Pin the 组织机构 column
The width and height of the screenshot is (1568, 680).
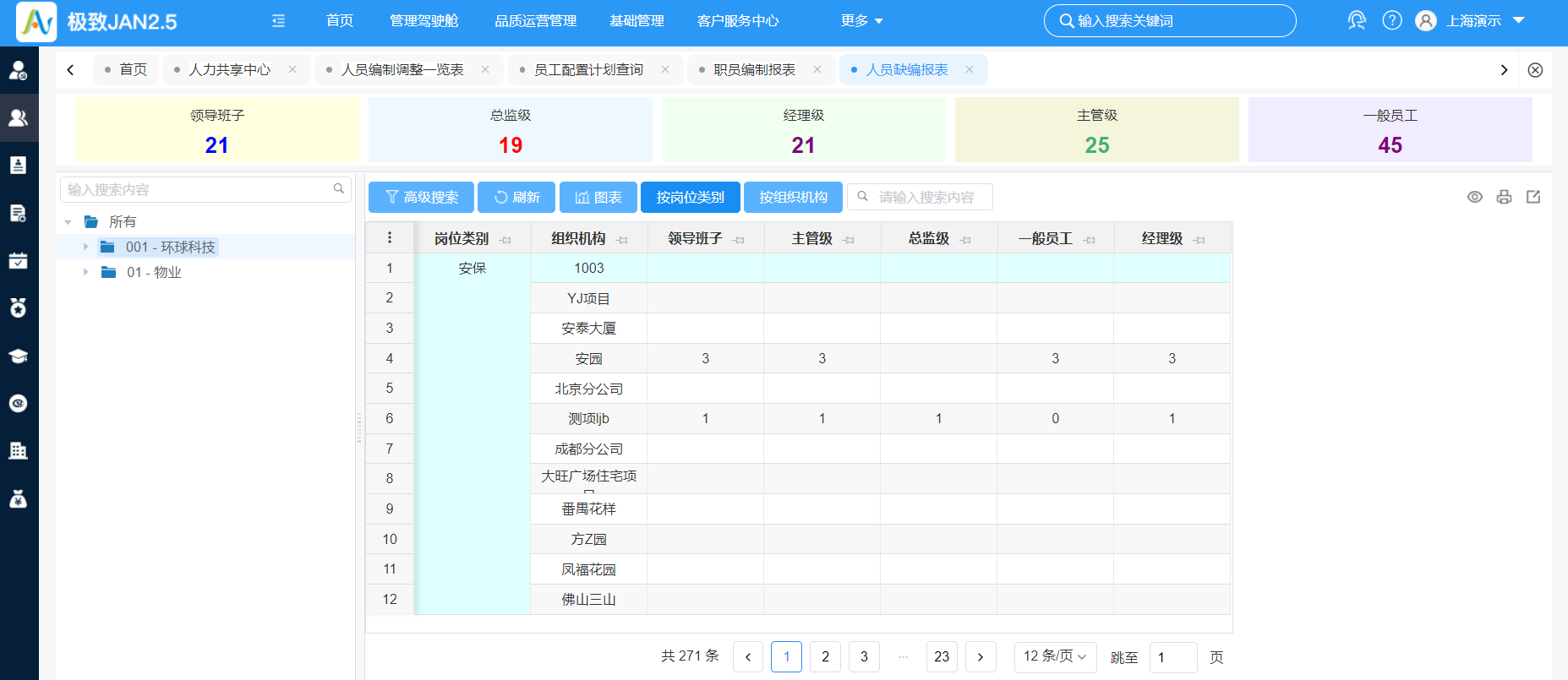click(x=622, y=240)
